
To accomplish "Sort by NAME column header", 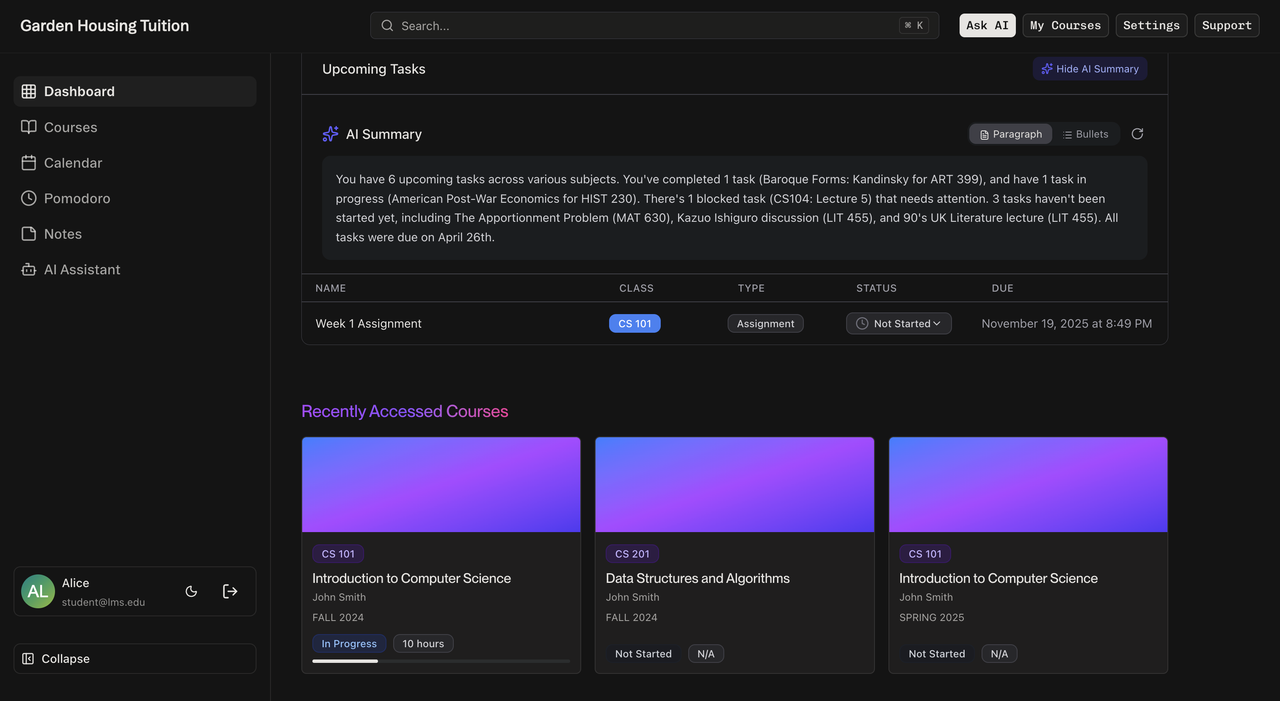I will [330, 288].
